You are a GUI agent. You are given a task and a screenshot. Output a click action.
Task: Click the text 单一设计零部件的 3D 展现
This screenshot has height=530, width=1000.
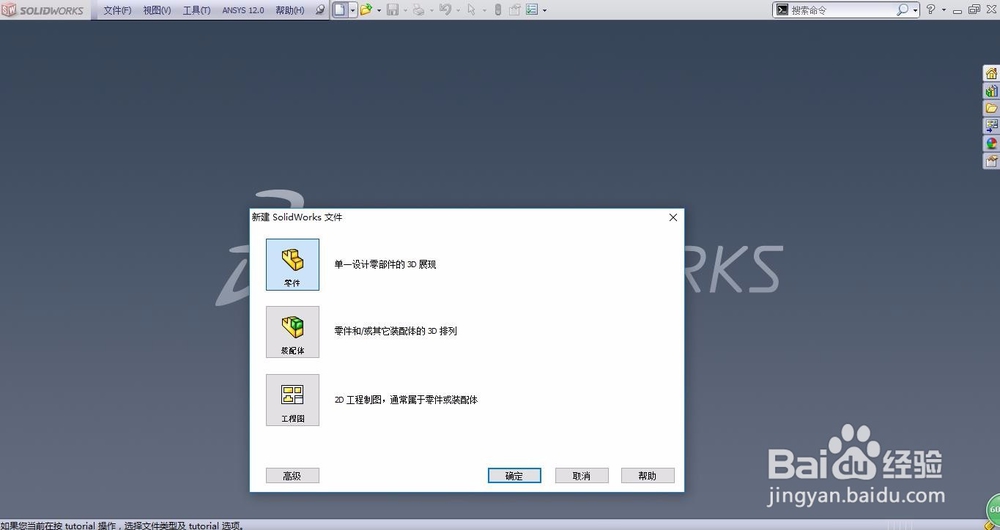tap(385, 265)
